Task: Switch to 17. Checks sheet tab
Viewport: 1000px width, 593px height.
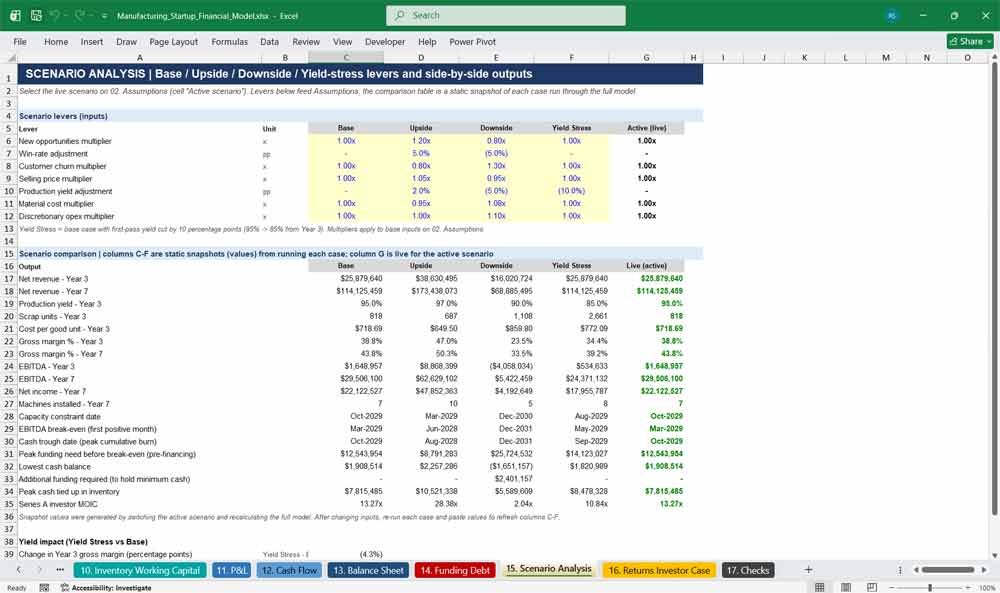Action: point(748,571)
